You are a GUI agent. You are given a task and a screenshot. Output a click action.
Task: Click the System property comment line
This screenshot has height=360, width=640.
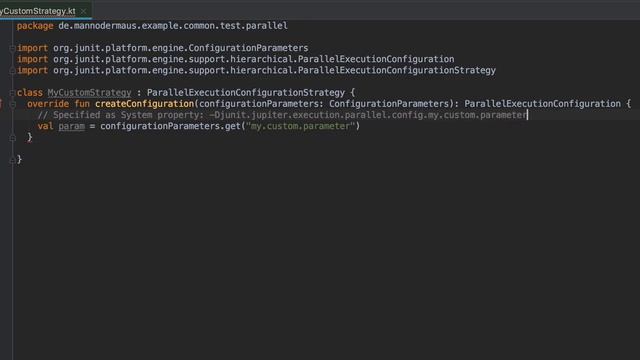click(x=282, y=115)
